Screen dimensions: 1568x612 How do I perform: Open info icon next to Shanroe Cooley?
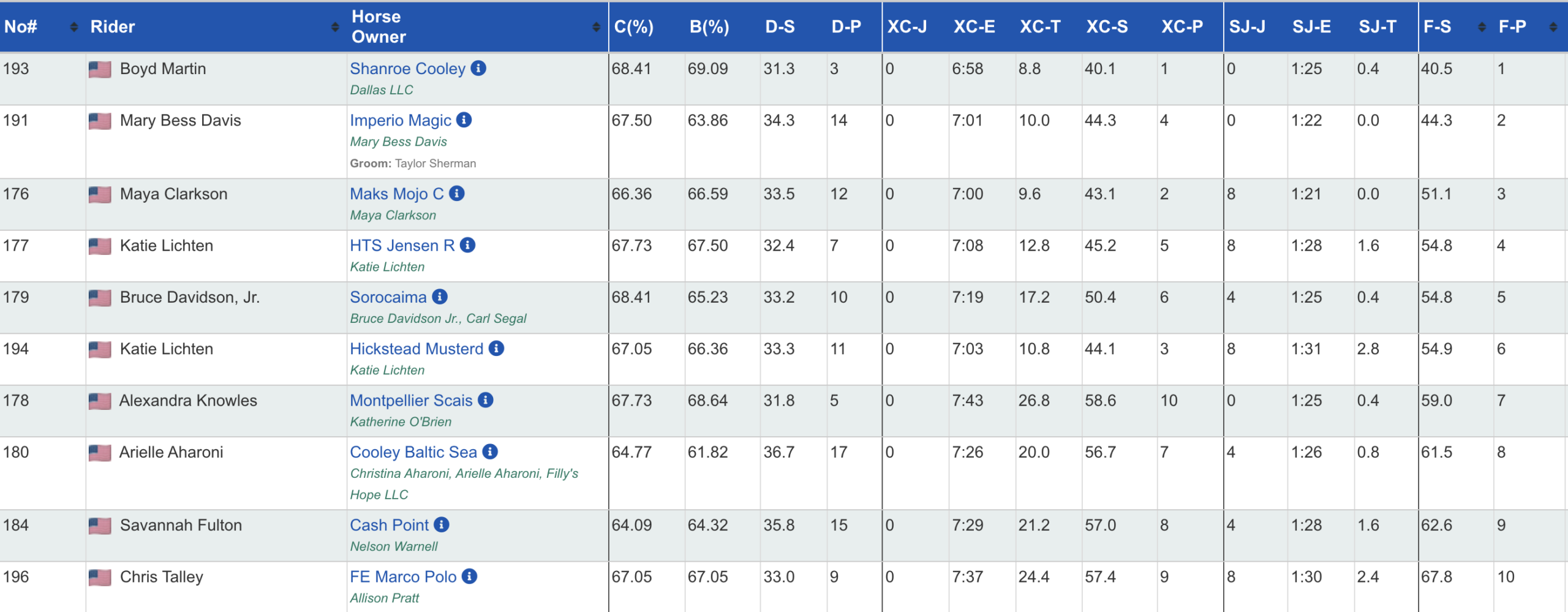click(478, 69)
